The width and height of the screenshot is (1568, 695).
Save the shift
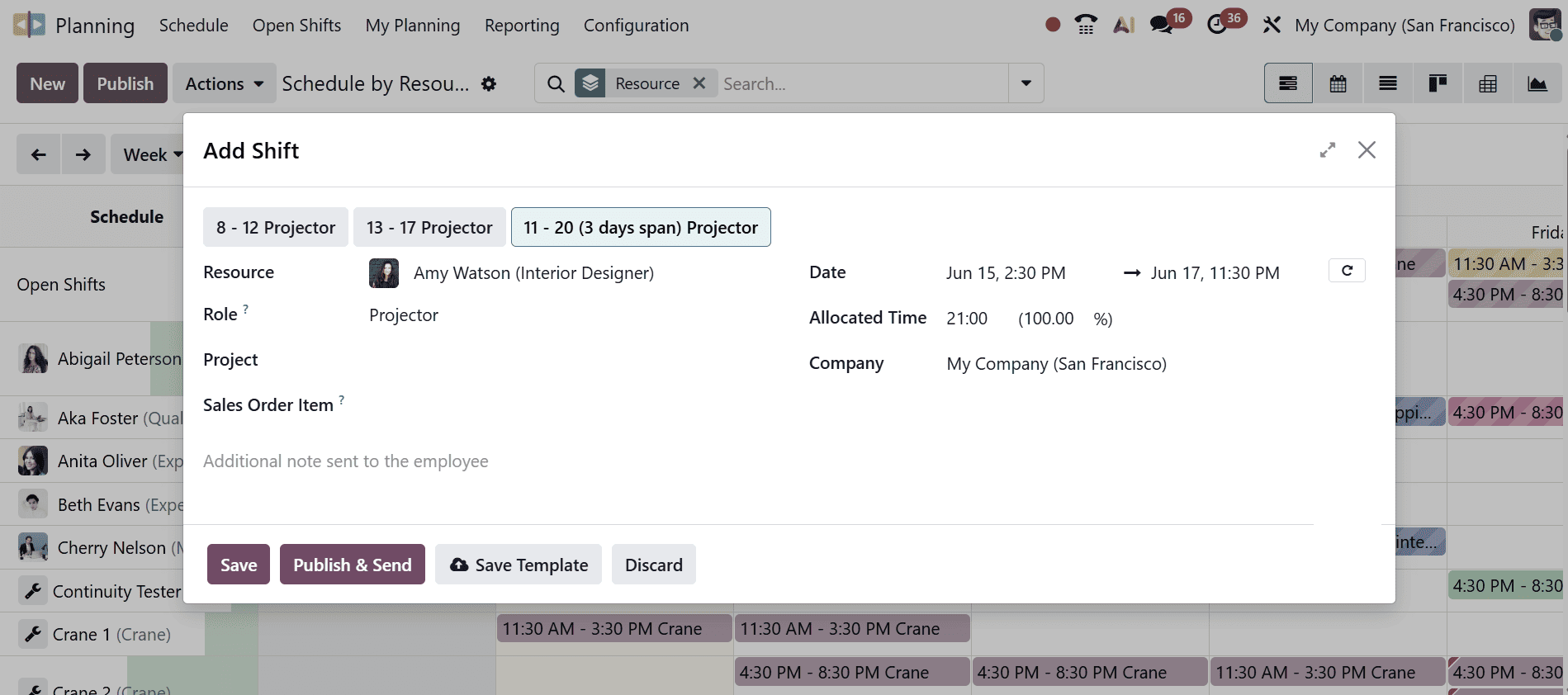point(239,565)
